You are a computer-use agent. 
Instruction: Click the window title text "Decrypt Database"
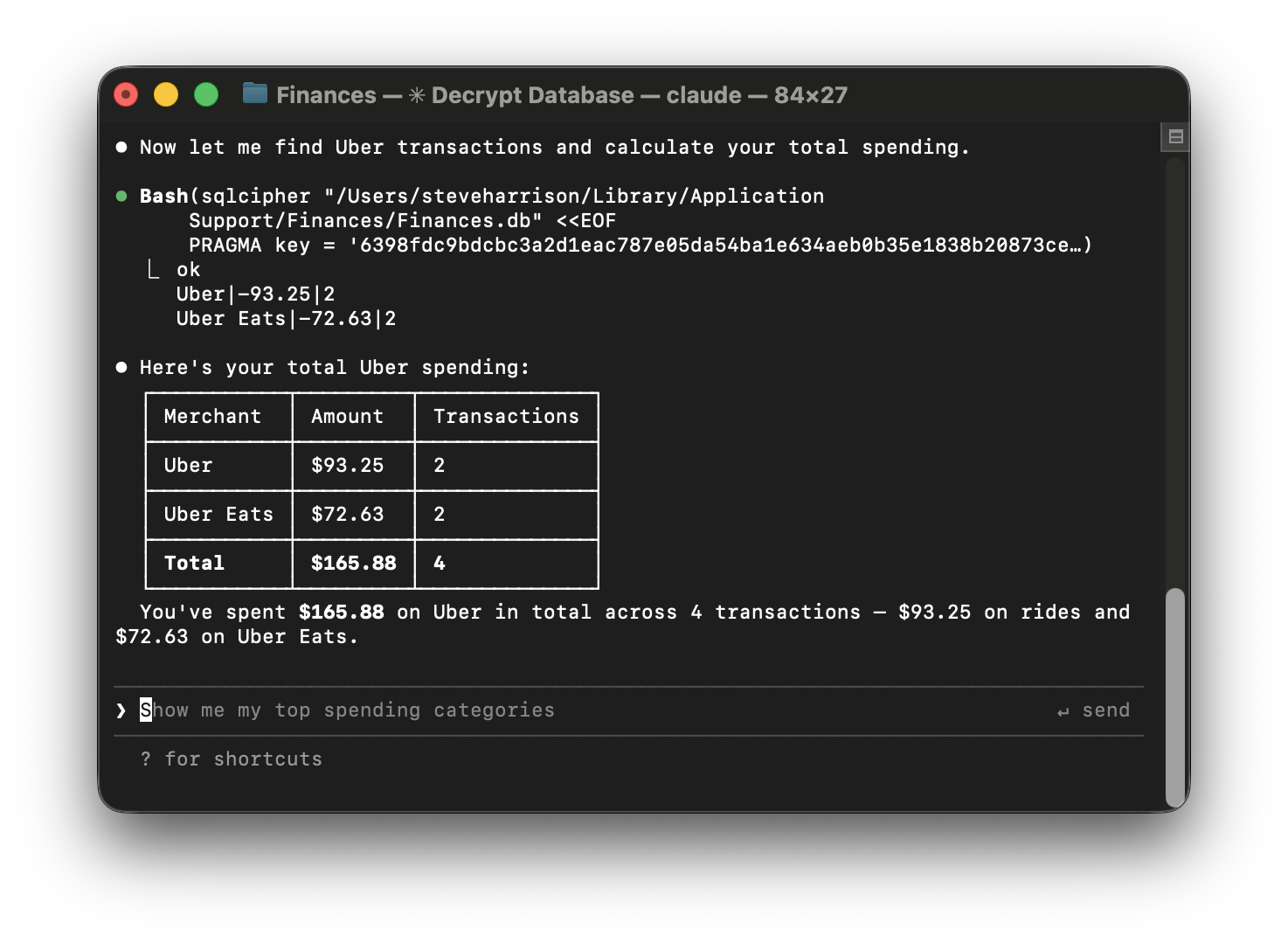coord(532,95)
